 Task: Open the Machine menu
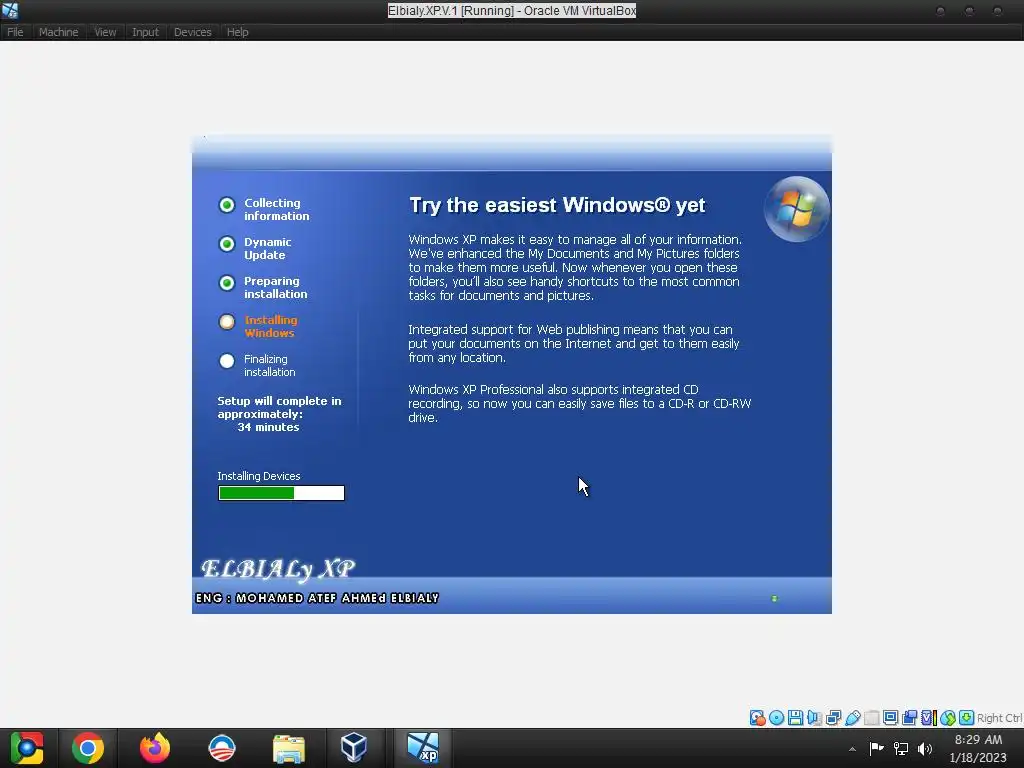(x=58, y=32)
